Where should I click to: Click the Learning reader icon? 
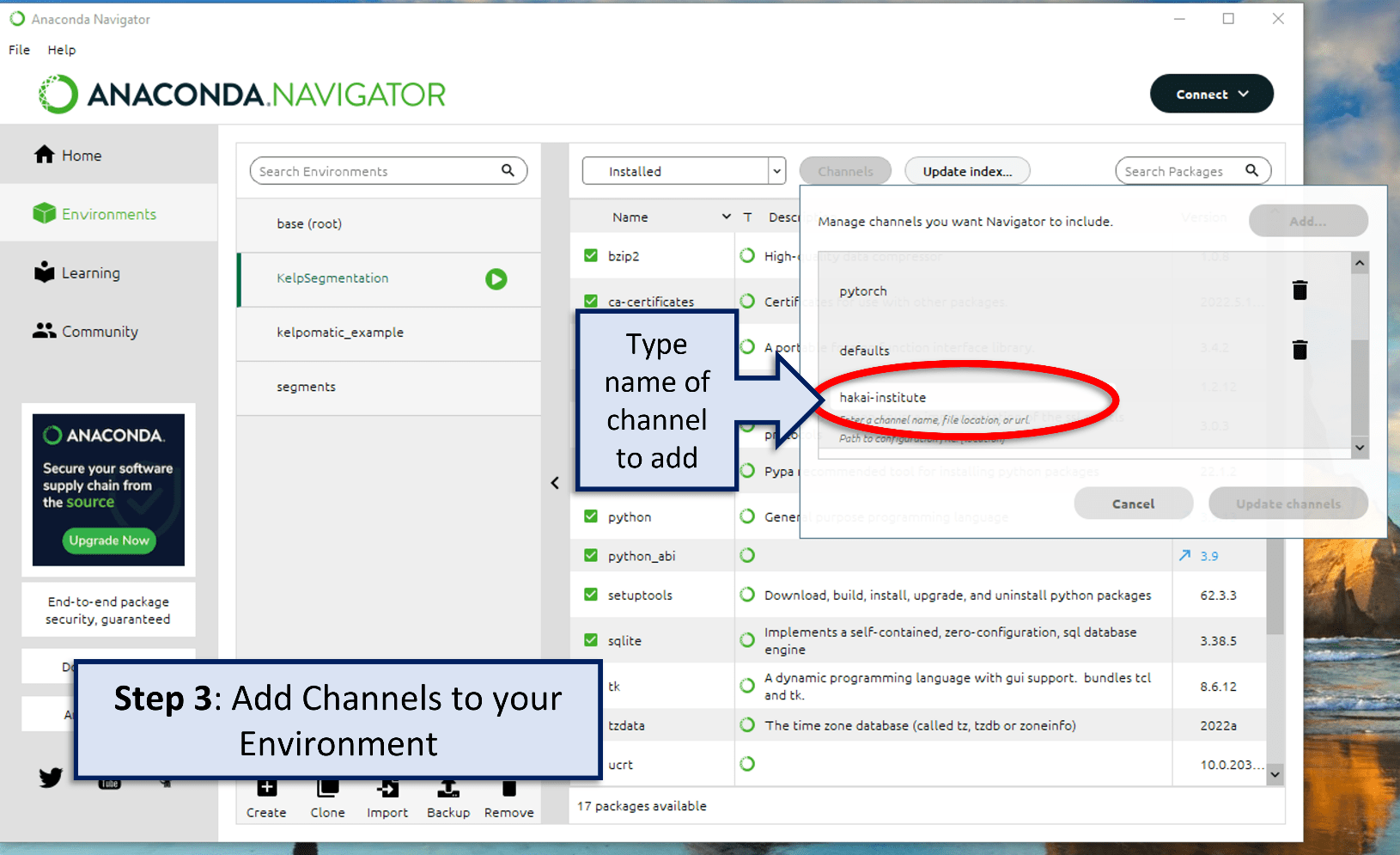pos(44,272)
